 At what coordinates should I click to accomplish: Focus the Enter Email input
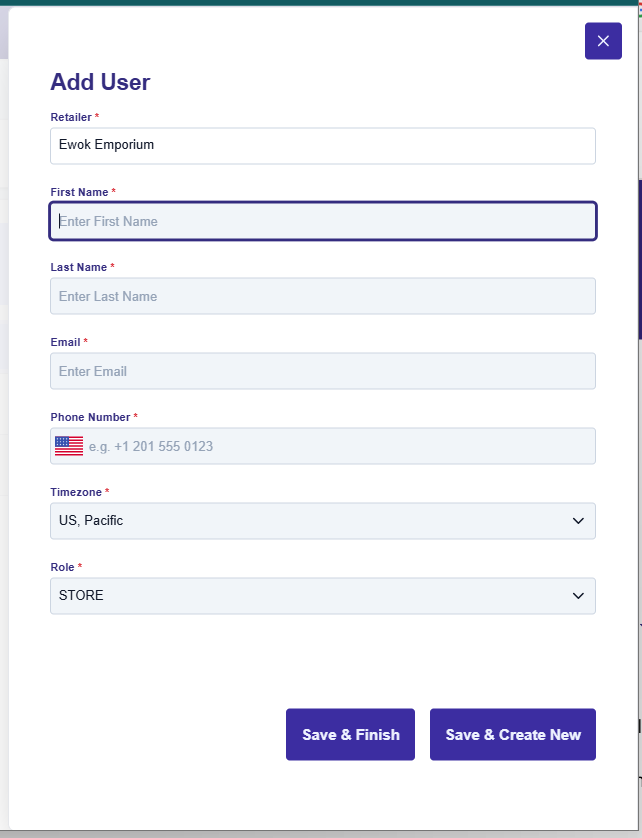tap(322, 371)
